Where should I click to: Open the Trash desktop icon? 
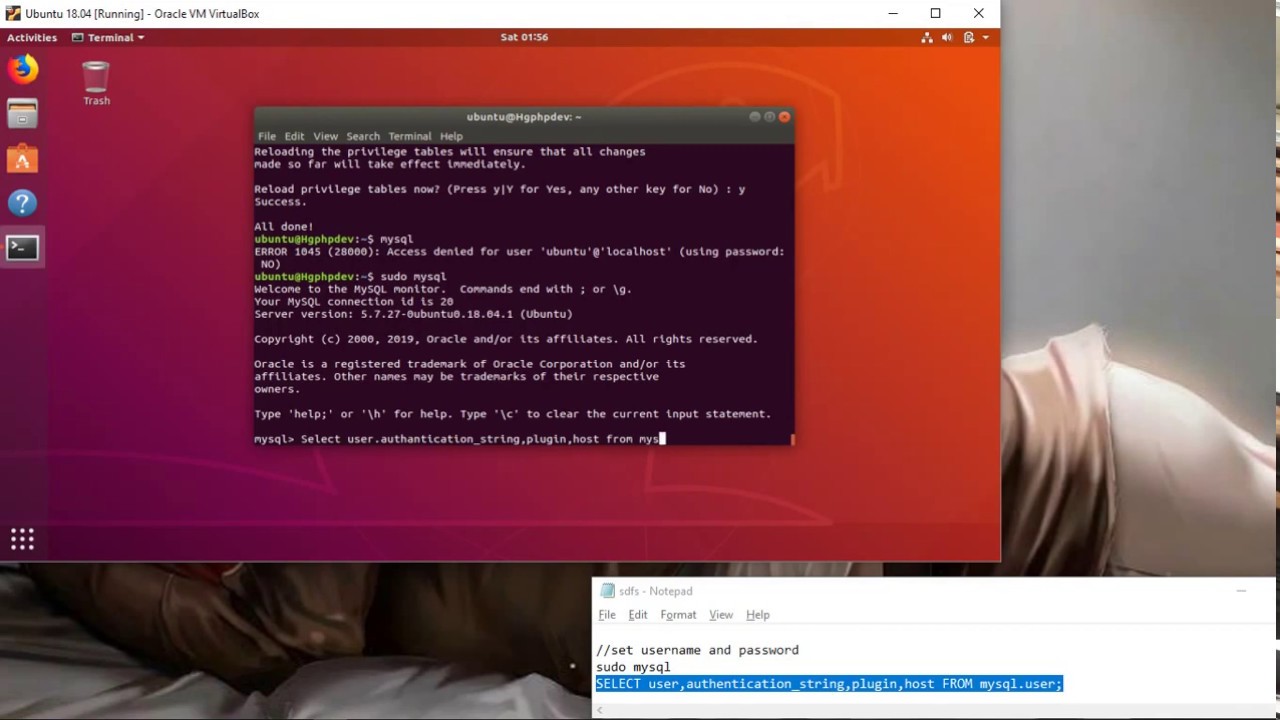pyautogui.click(x=96, y=83)
